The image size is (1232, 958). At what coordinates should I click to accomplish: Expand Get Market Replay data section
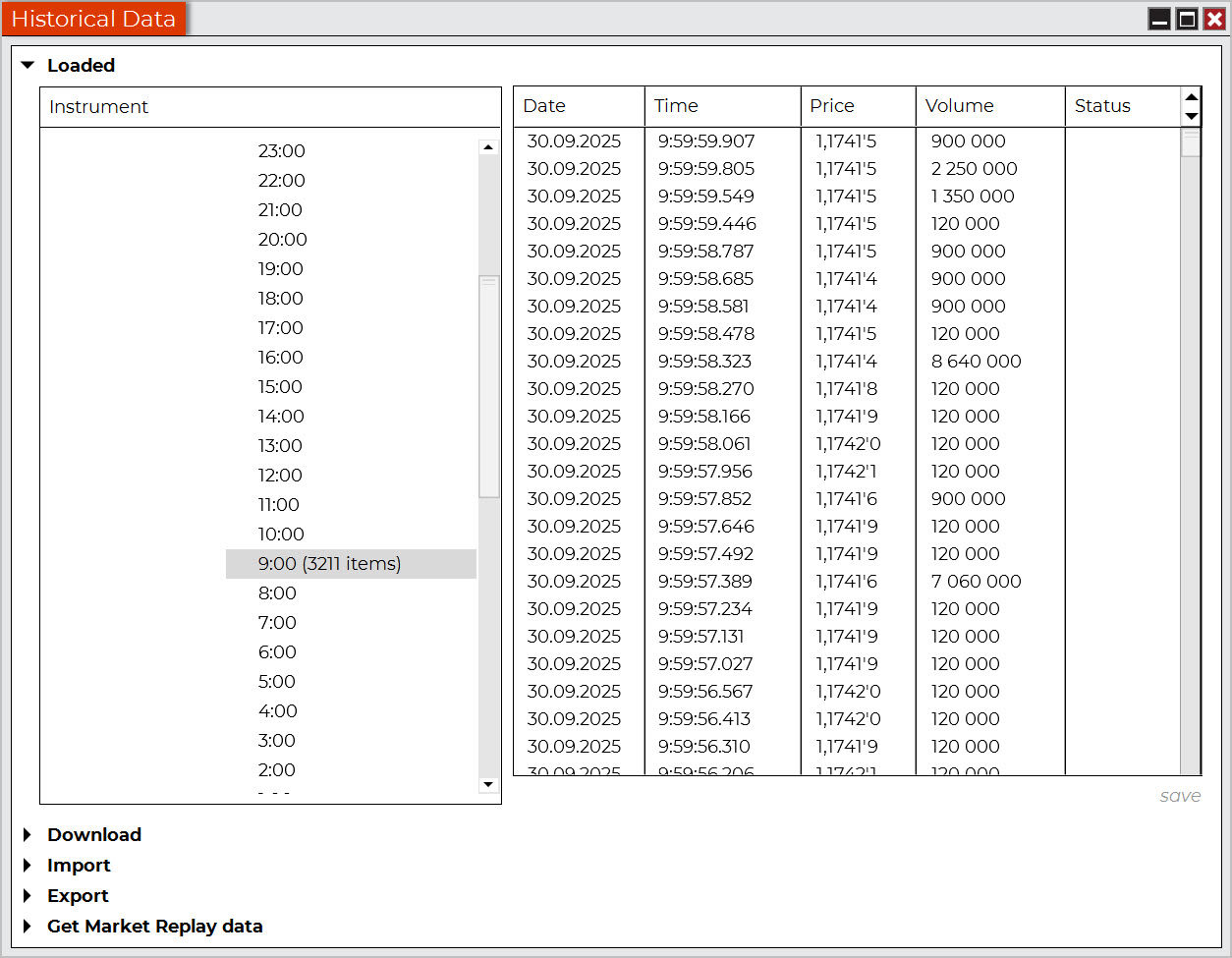tap(28, 927)
